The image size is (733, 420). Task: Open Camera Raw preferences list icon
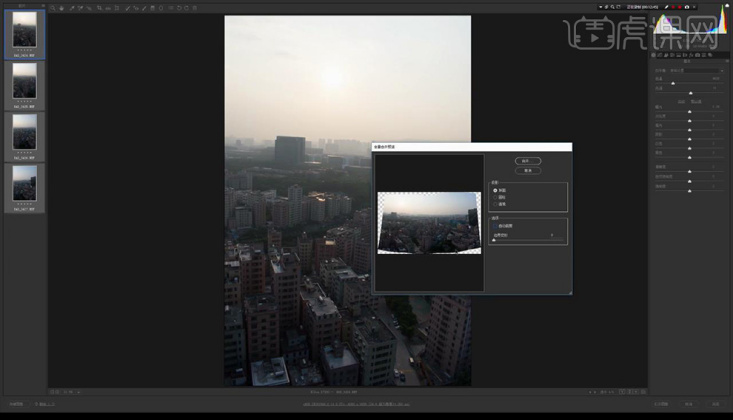pyautogui.click(x=171, y=8)
